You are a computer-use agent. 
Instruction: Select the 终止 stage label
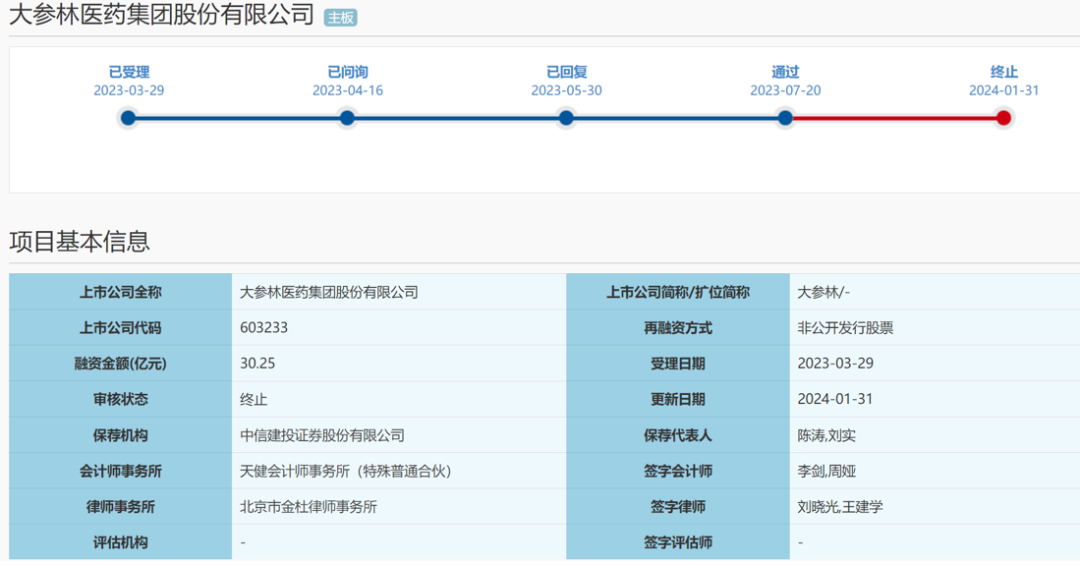1004,72
